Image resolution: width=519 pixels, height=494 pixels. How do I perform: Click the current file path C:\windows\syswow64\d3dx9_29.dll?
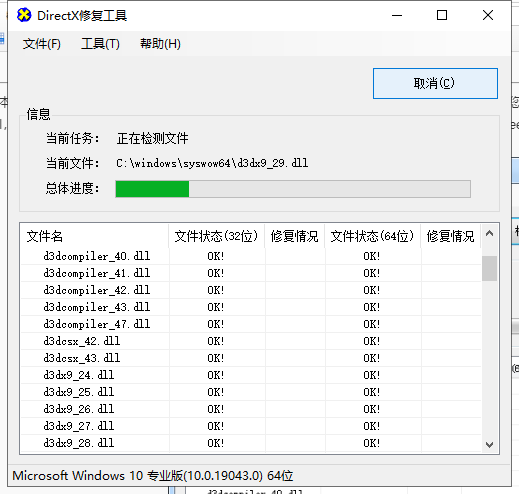pyautogui.click(x=212, y=163)
